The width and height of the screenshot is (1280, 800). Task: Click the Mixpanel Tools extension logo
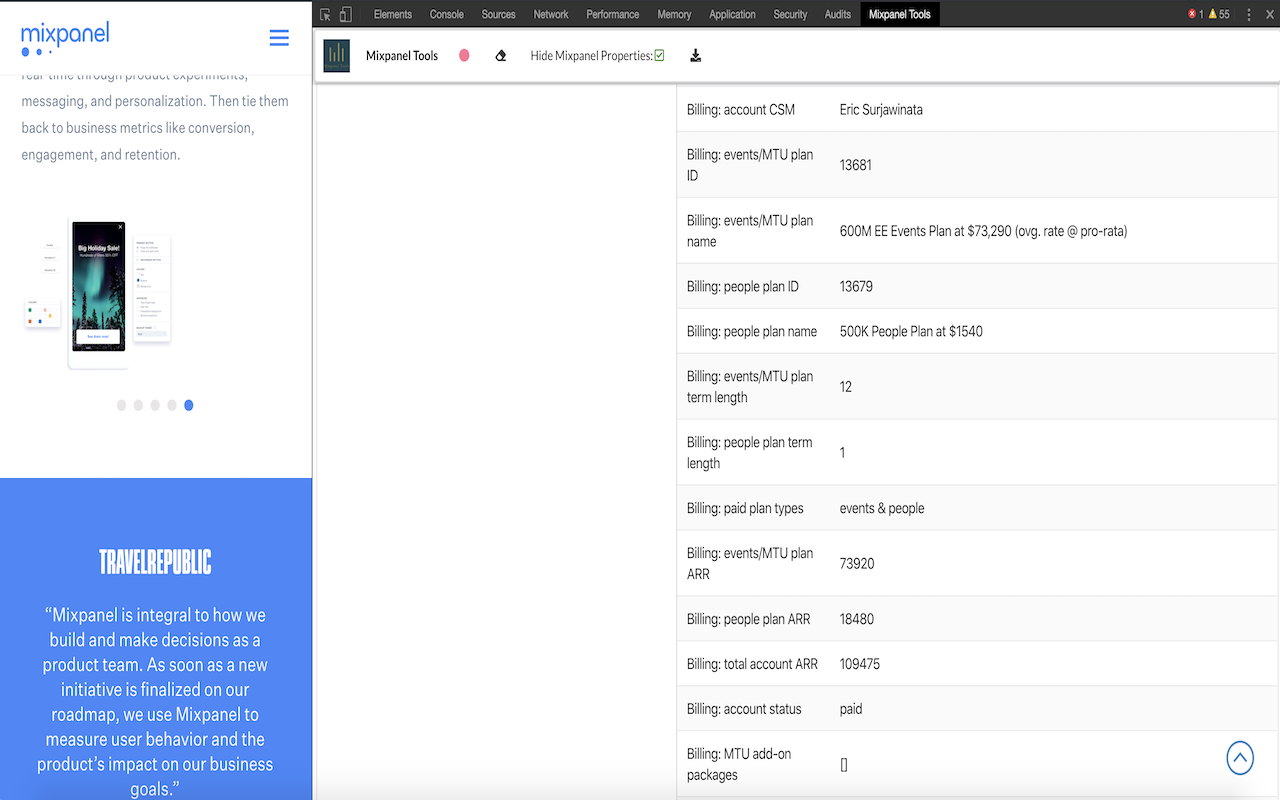pos(337,56)
